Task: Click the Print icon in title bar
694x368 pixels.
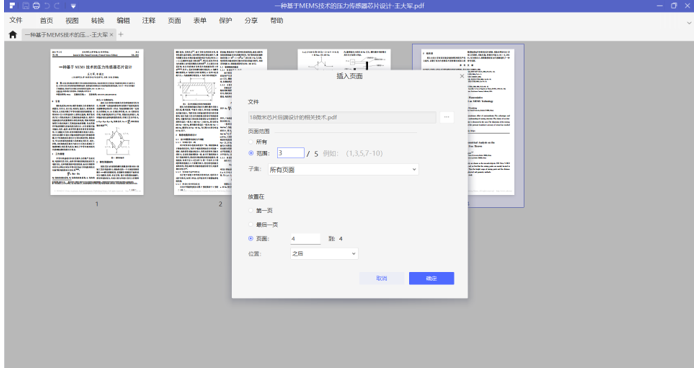Action: click(36, 6)
